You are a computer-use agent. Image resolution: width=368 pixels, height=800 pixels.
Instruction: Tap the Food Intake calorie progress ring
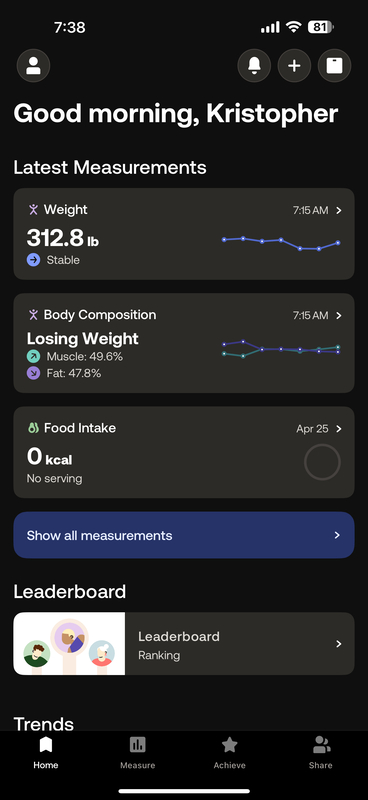pos(322,462)
